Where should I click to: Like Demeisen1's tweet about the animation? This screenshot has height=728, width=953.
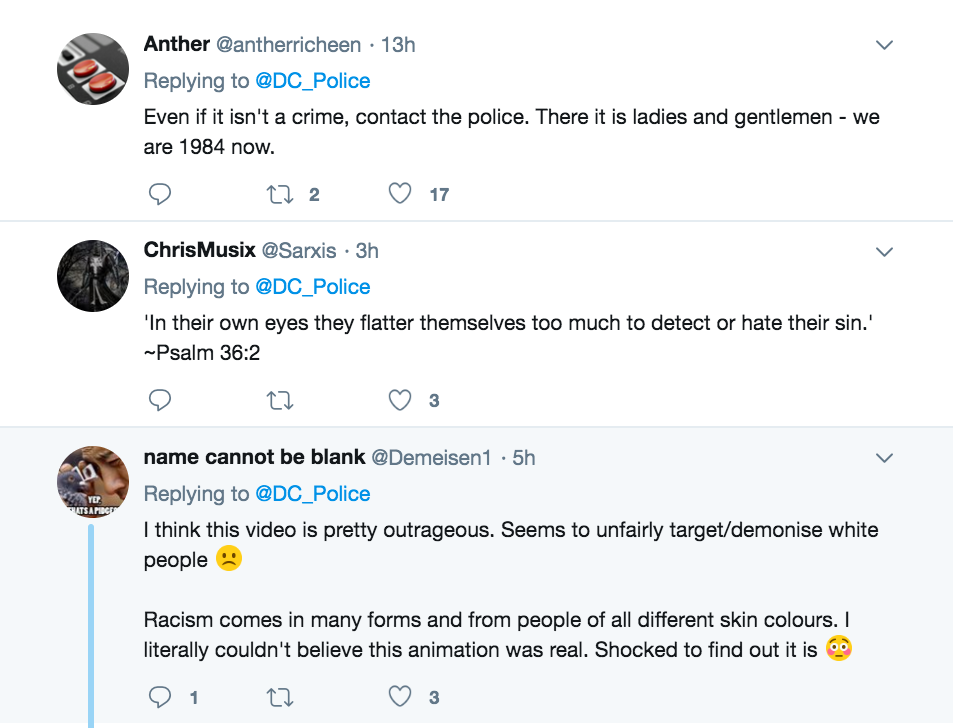tap(400, 697)
